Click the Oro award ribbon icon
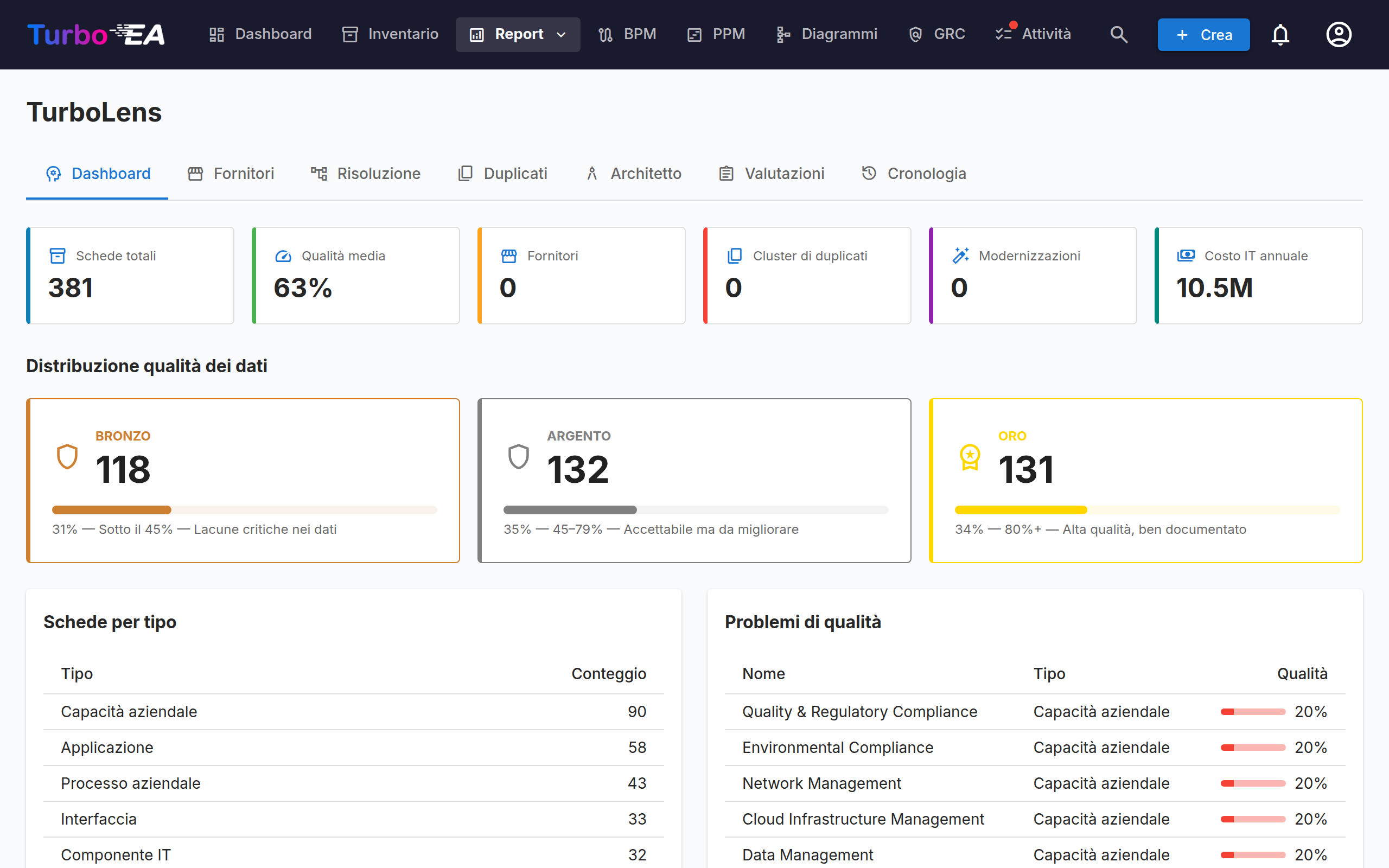The image size is (1389, 868). (970, 457)
